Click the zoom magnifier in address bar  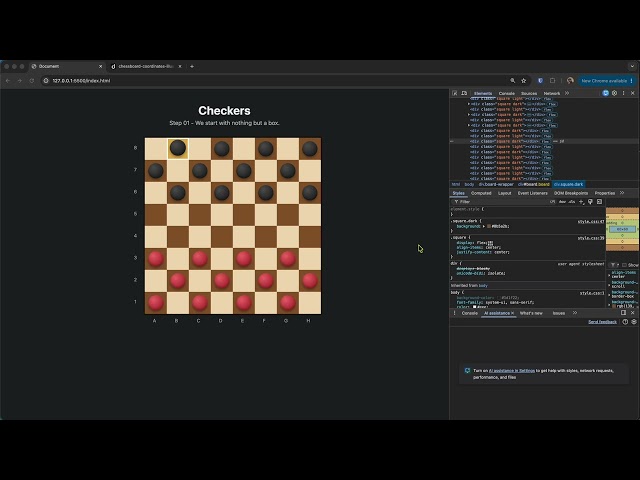coord(513,81)
